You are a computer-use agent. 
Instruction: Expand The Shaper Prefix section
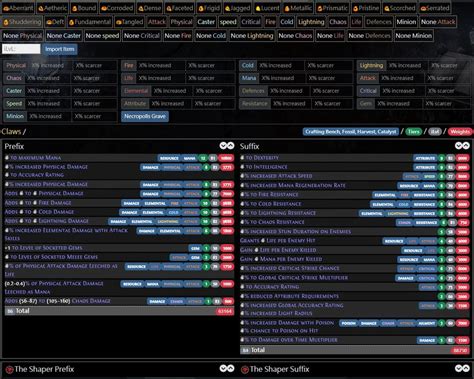(227, 368)
